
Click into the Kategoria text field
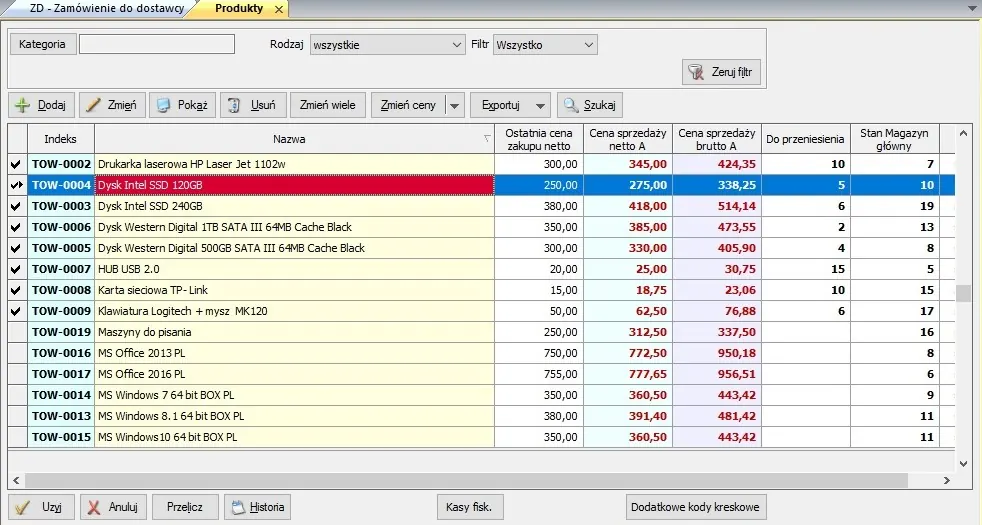click(157, 44)
